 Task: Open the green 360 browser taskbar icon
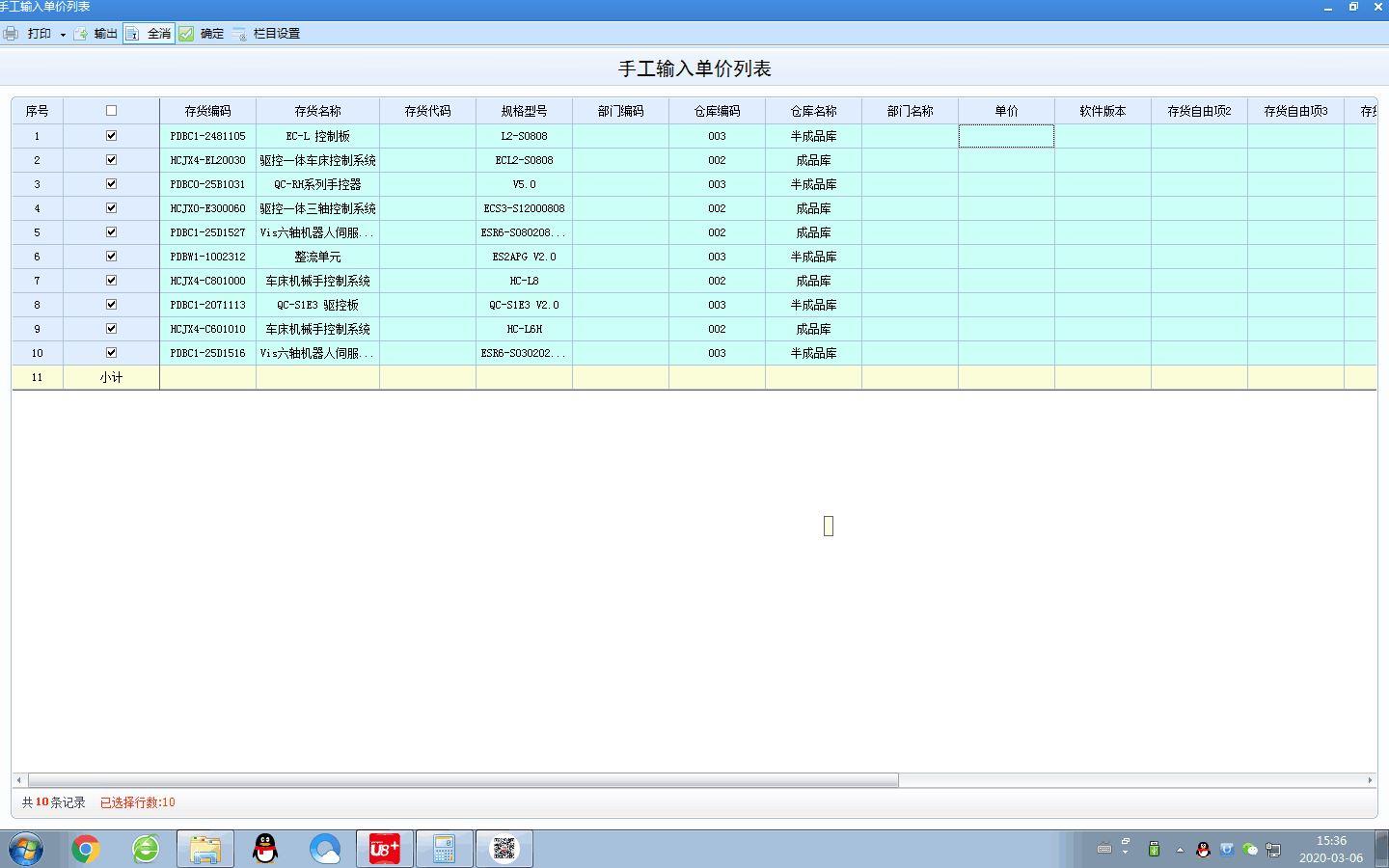point(146,849)
